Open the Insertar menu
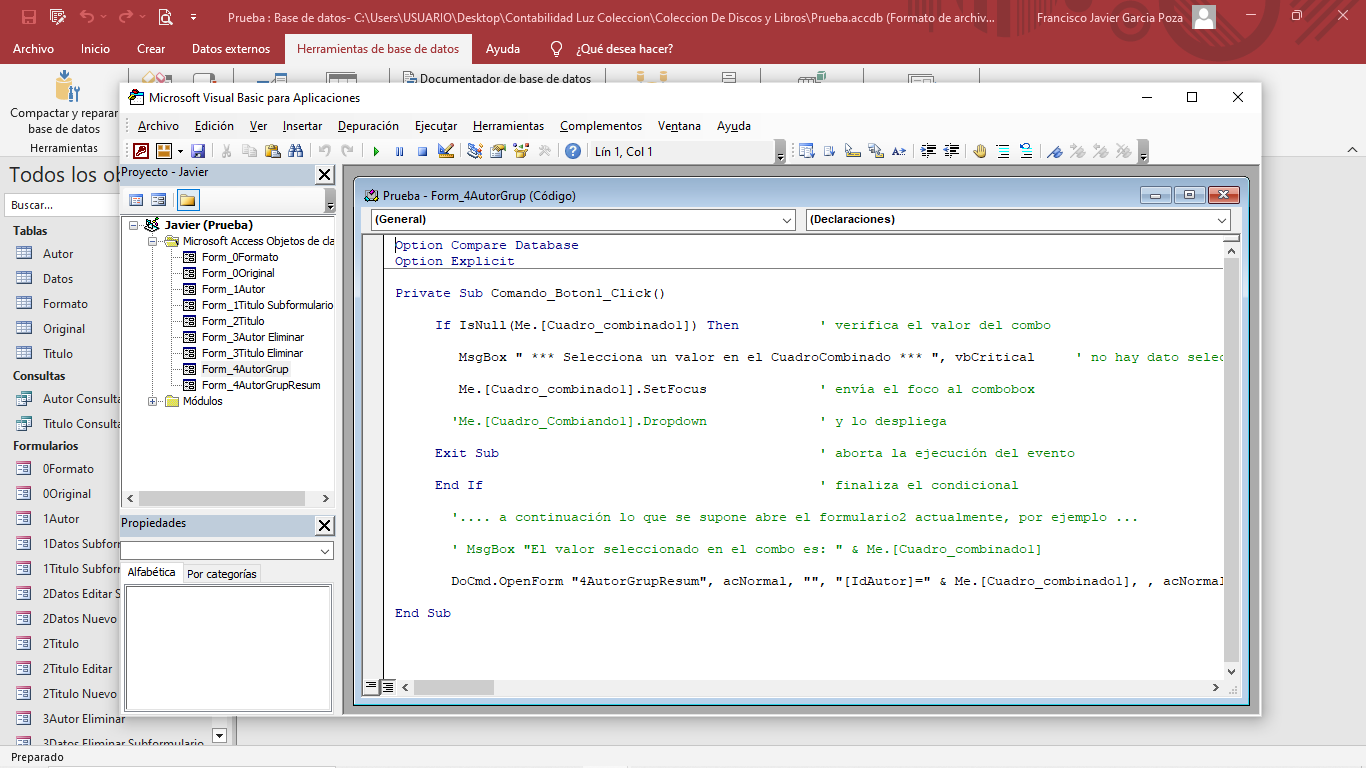The image size is (1366, 768). tap(302, 126)
